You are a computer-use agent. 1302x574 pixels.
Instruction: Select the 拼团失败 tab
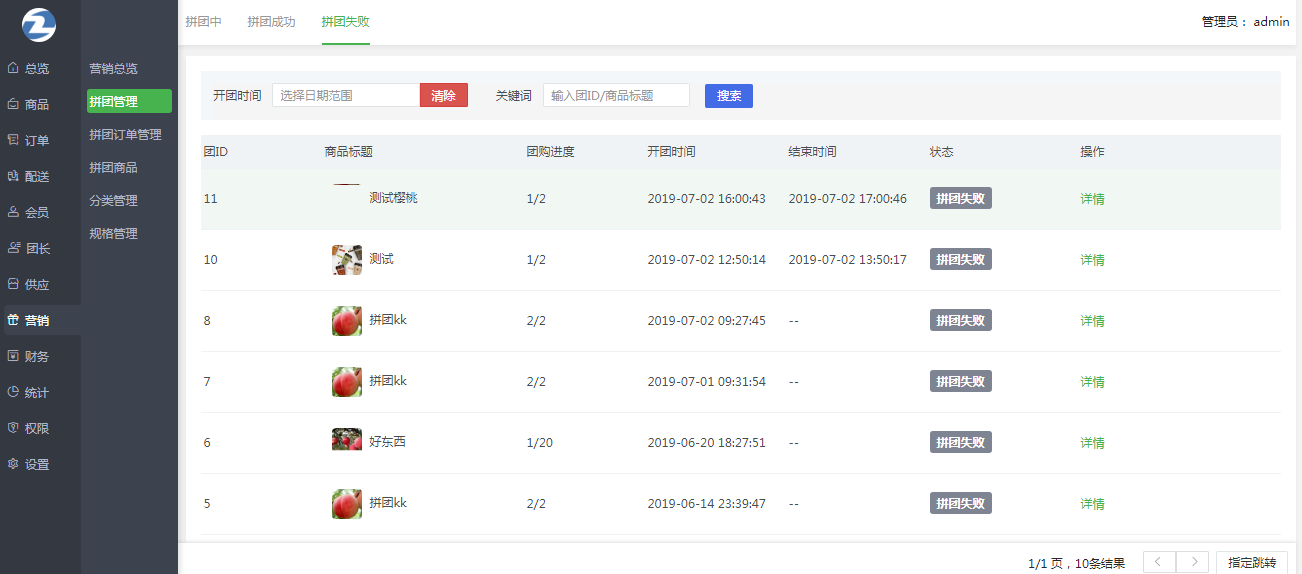coord(345,22)
